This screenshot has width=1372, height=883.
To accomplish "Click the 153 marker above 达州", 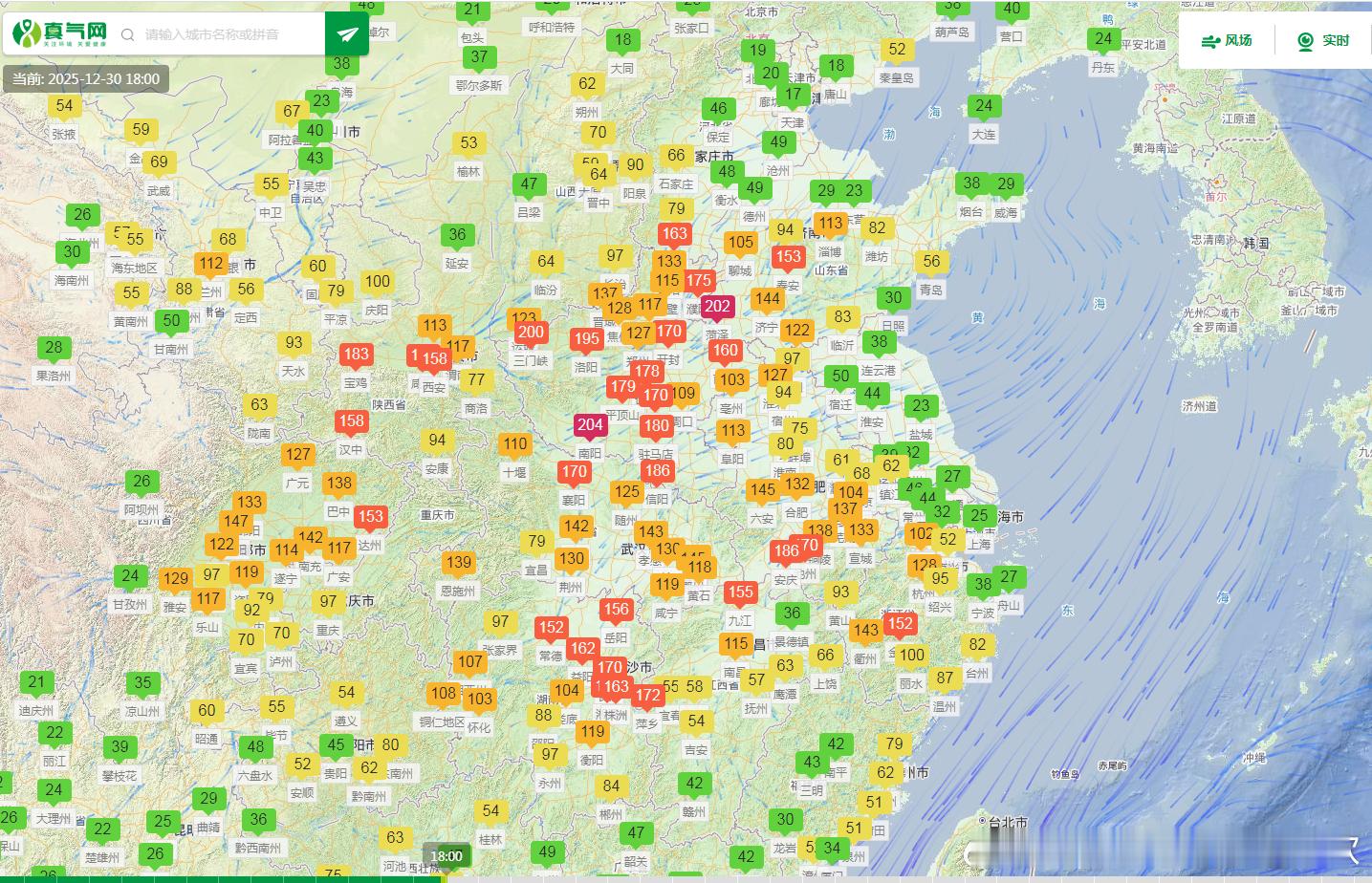I will [x=370, y=517].
